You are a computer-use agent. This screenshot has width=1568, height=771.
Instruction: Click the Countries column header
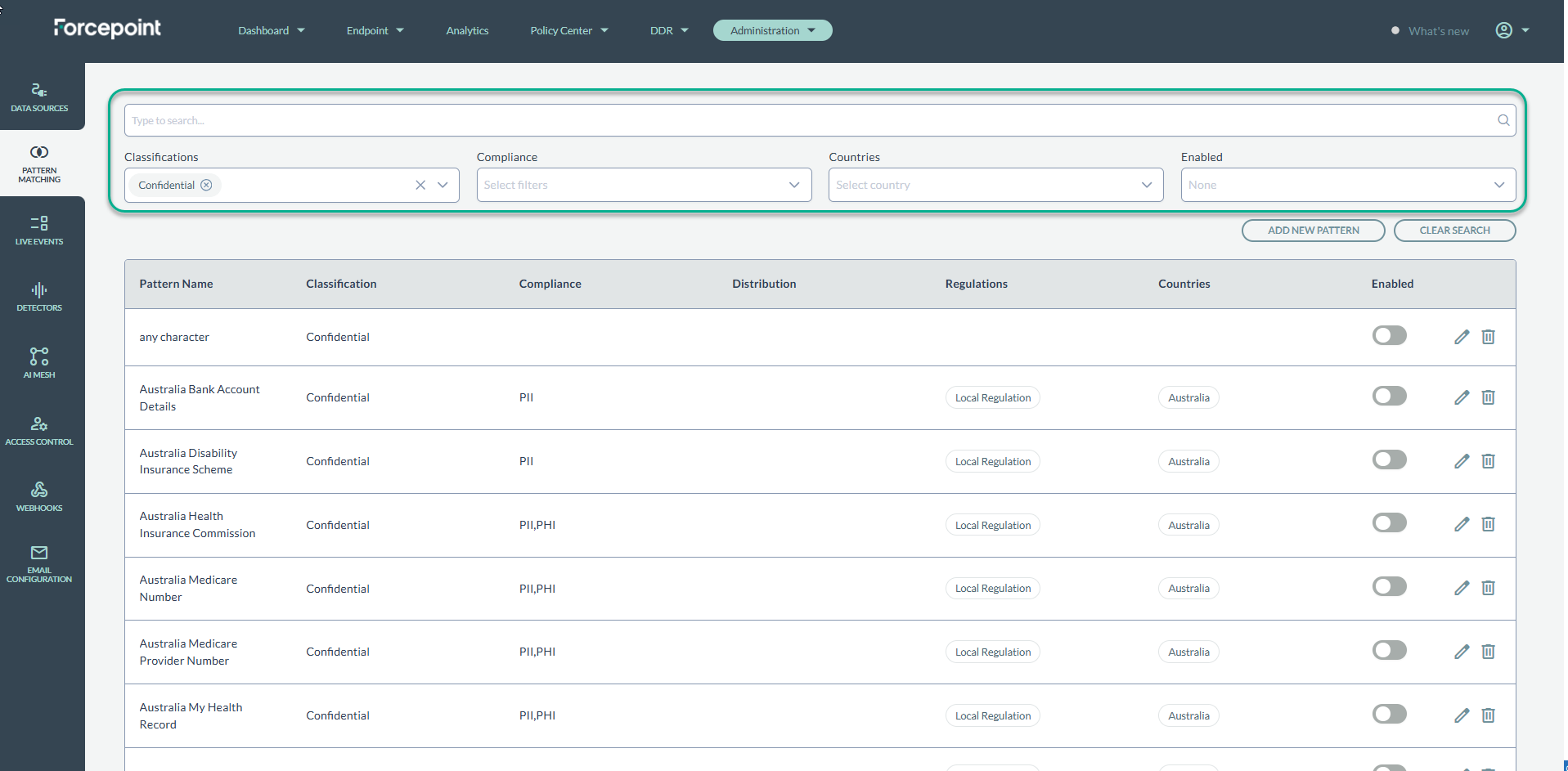(1184, 284)
